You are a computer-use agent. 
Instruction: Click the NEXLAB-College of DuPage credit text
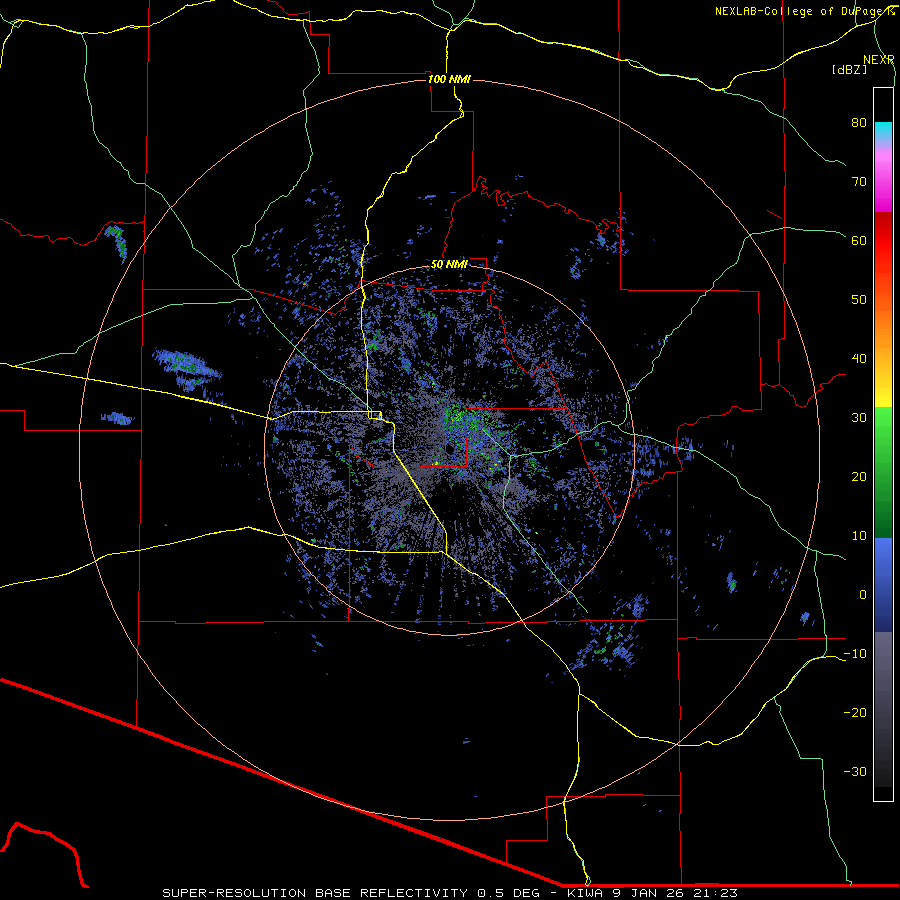tap(804, 11)
